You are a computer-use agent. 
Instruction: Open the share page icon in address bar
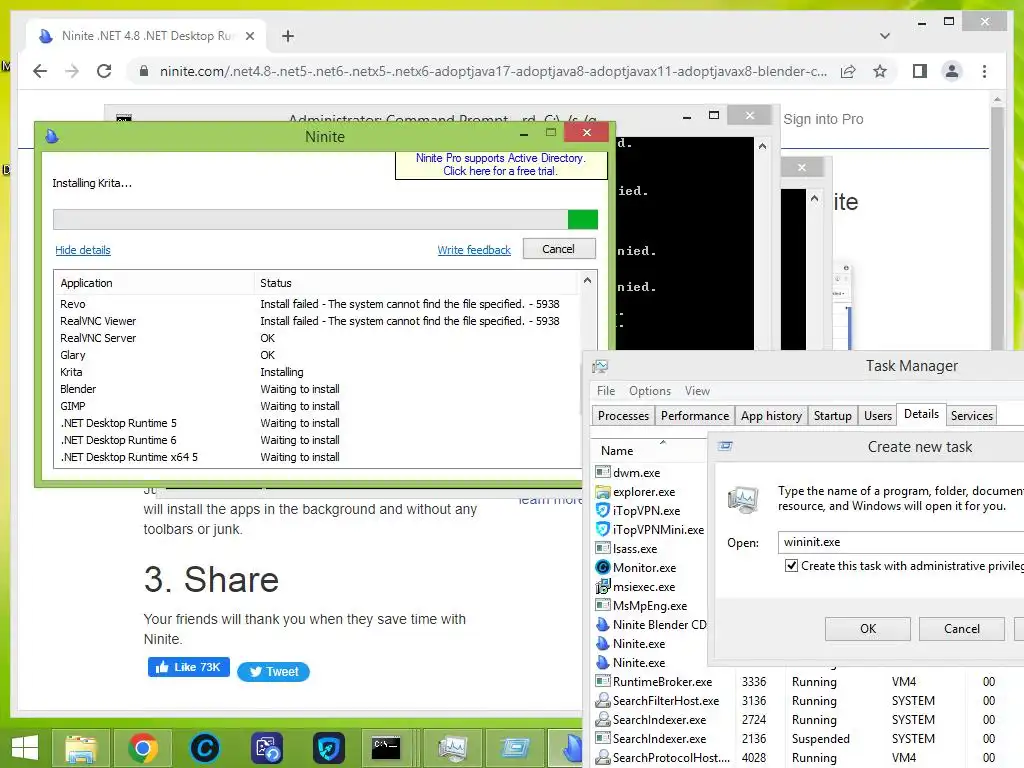848,71
